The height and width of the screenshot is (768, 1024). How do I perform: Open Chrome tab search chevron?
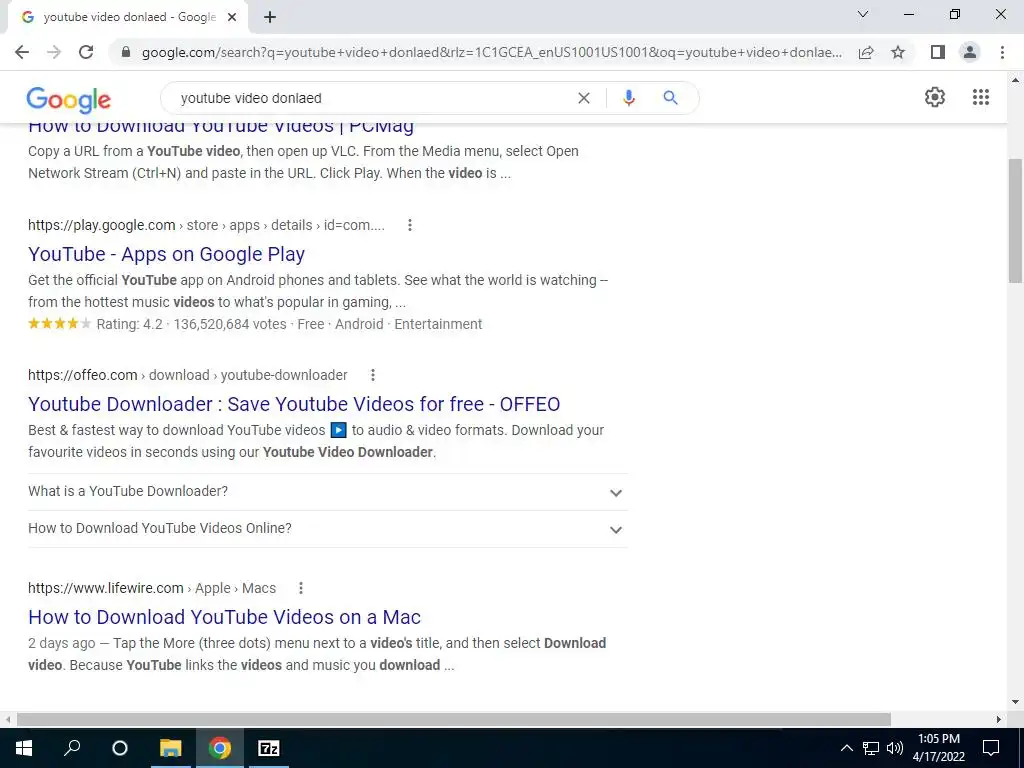(x=862, y=14)
